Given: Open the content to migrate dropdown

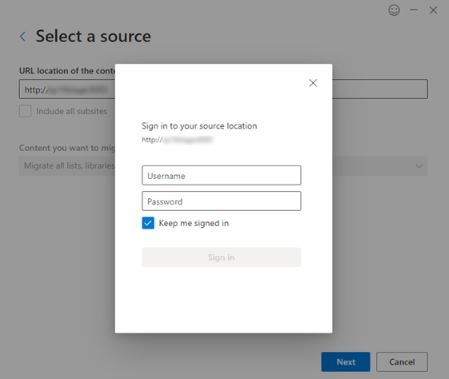Looking at the screenshot, I should coord(223,166).
